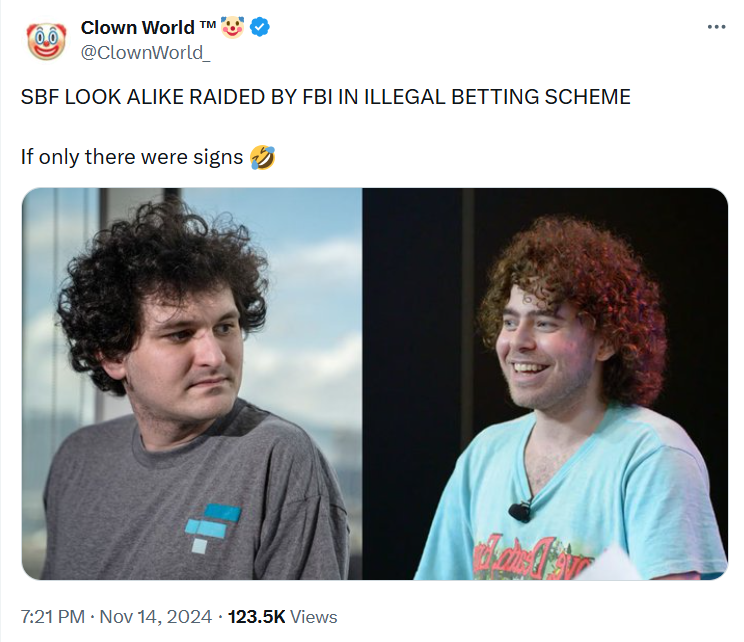
Task: Visit the @ClownWorld_ handle link
Action: coord(145,52)
